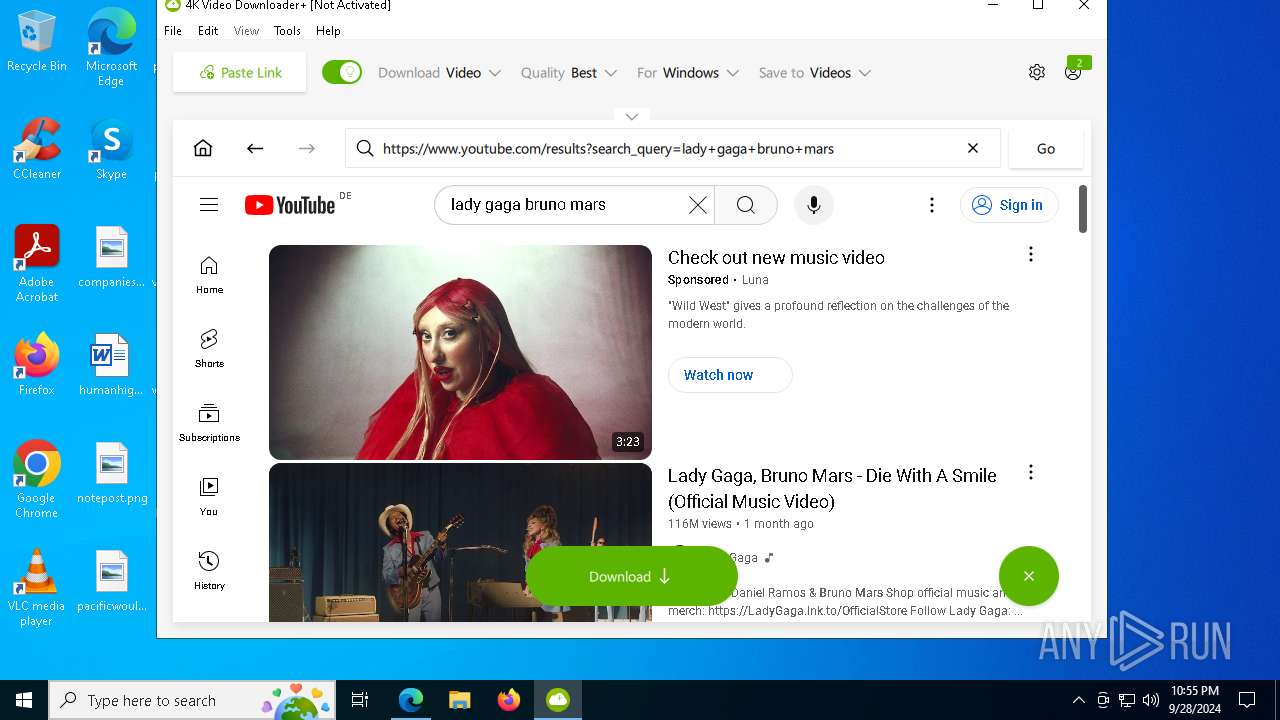Viewport: 1280px width, 720px height.
Task: Open the 4K Video Downloader settings gear
Action: tap(1037, 72)
